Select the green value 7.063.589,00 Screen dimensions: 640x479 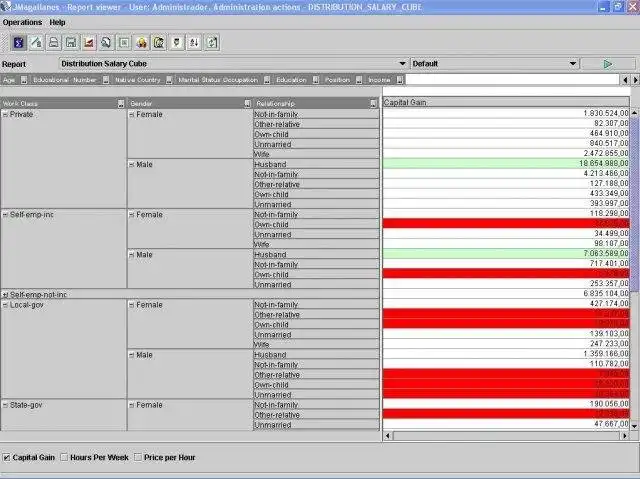(506, 254)
